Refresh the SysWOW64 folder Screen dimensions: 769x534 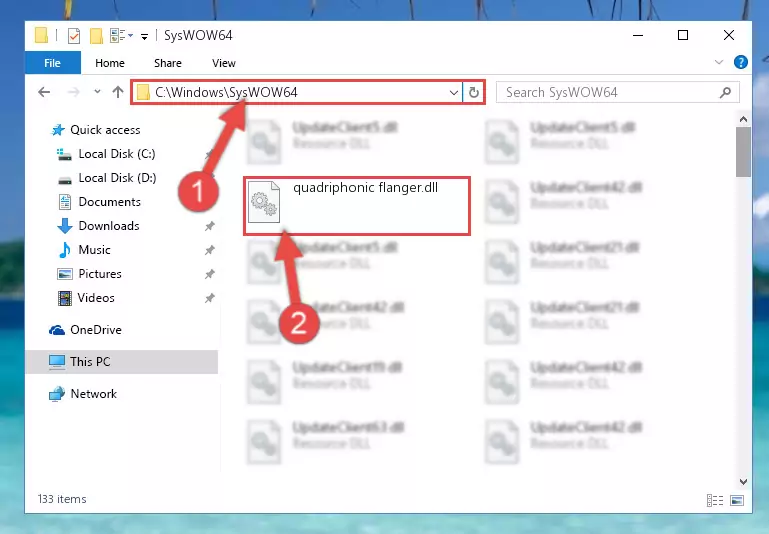click(x=473, y=92)
